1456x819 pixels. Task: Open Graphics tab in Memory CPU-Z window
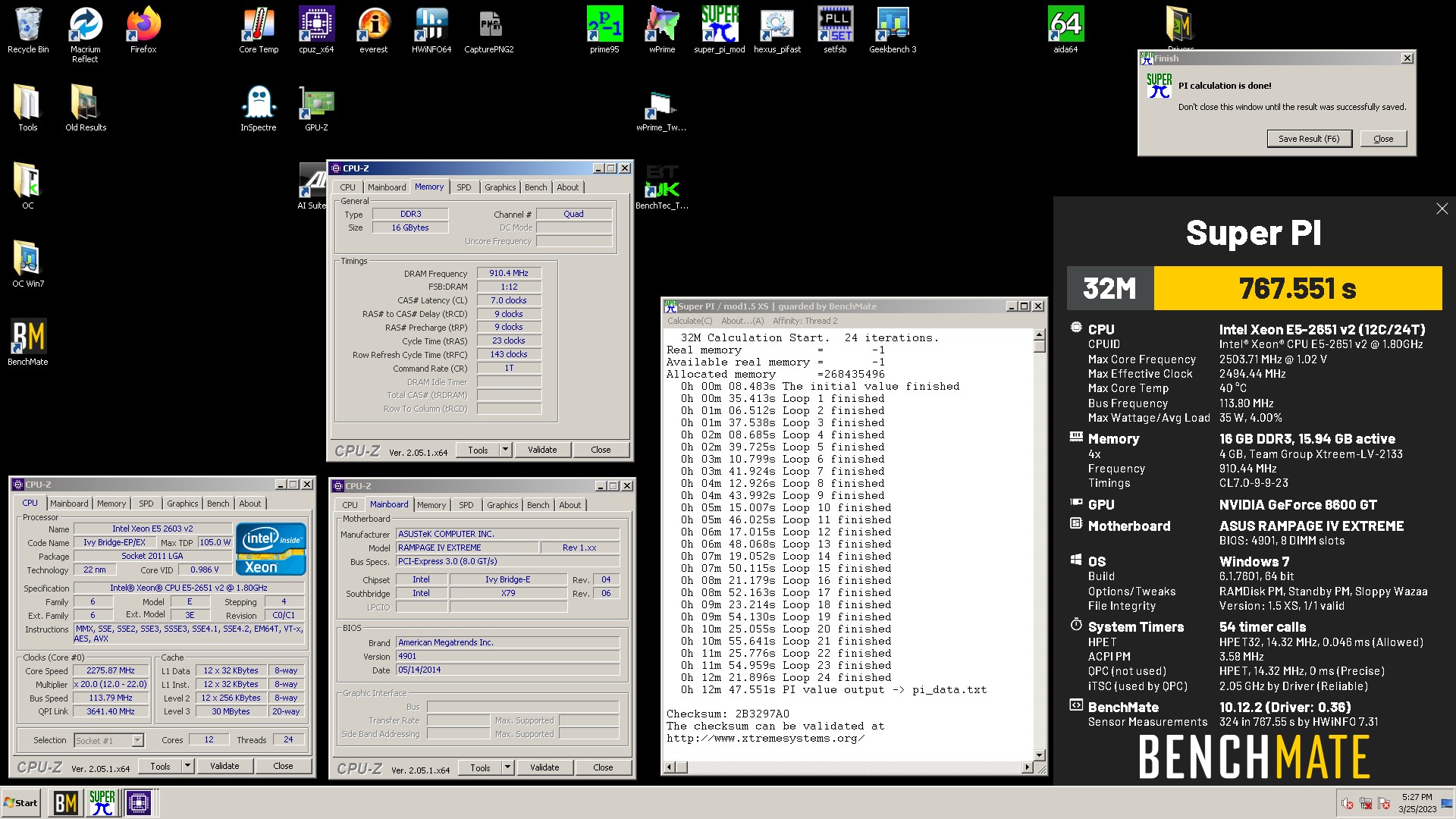pyautogui.click(x=500, y=187)
